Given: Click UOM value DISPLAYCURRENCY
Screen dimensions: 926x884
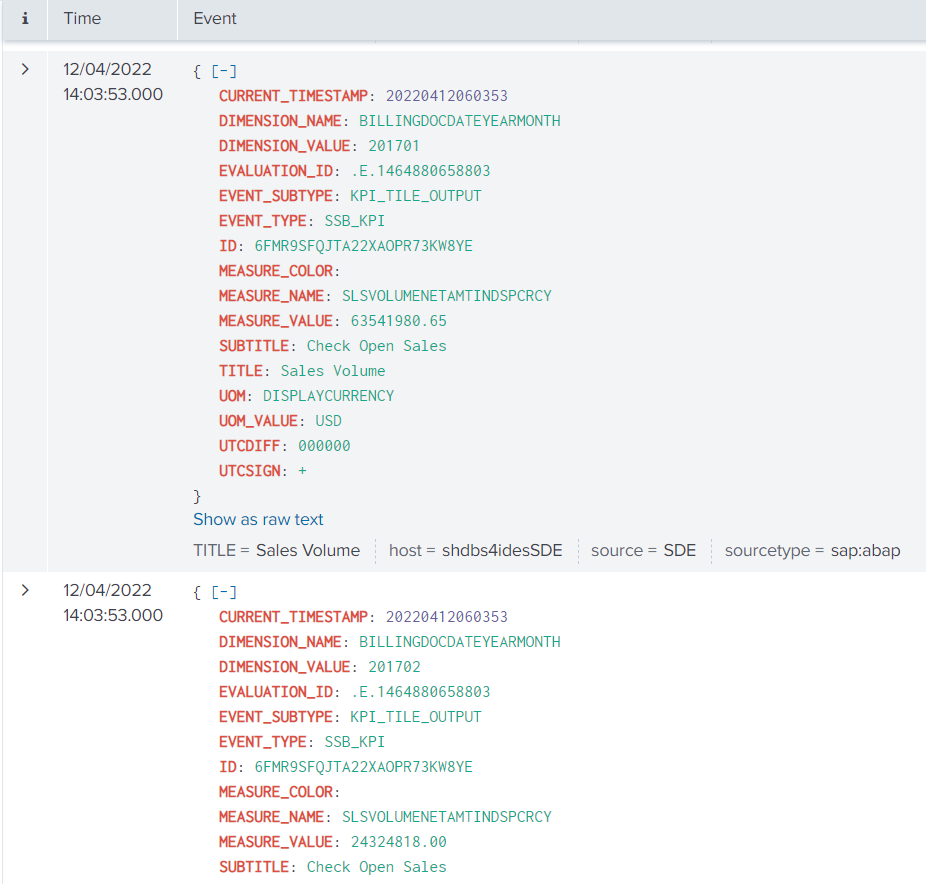Looking at the screenshot, I should point(328,396).
